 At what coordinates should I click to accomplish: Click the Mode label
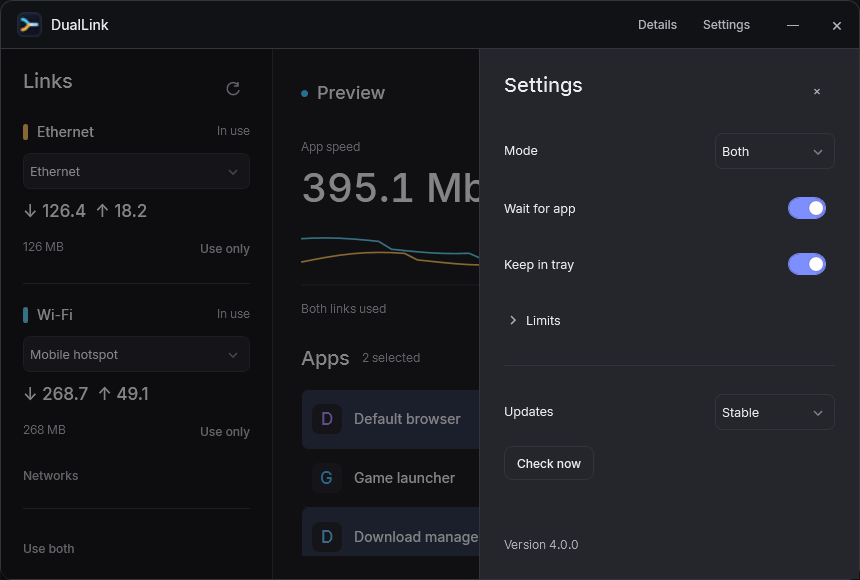520,151
